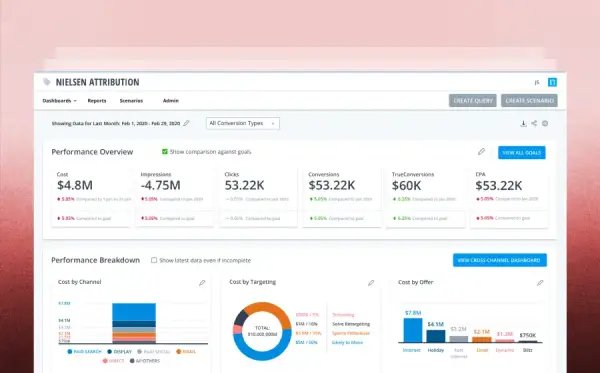Edit the Cost by Channel chart
The height and width of the screenshot is (373, 600).
(x=202, y=283)
